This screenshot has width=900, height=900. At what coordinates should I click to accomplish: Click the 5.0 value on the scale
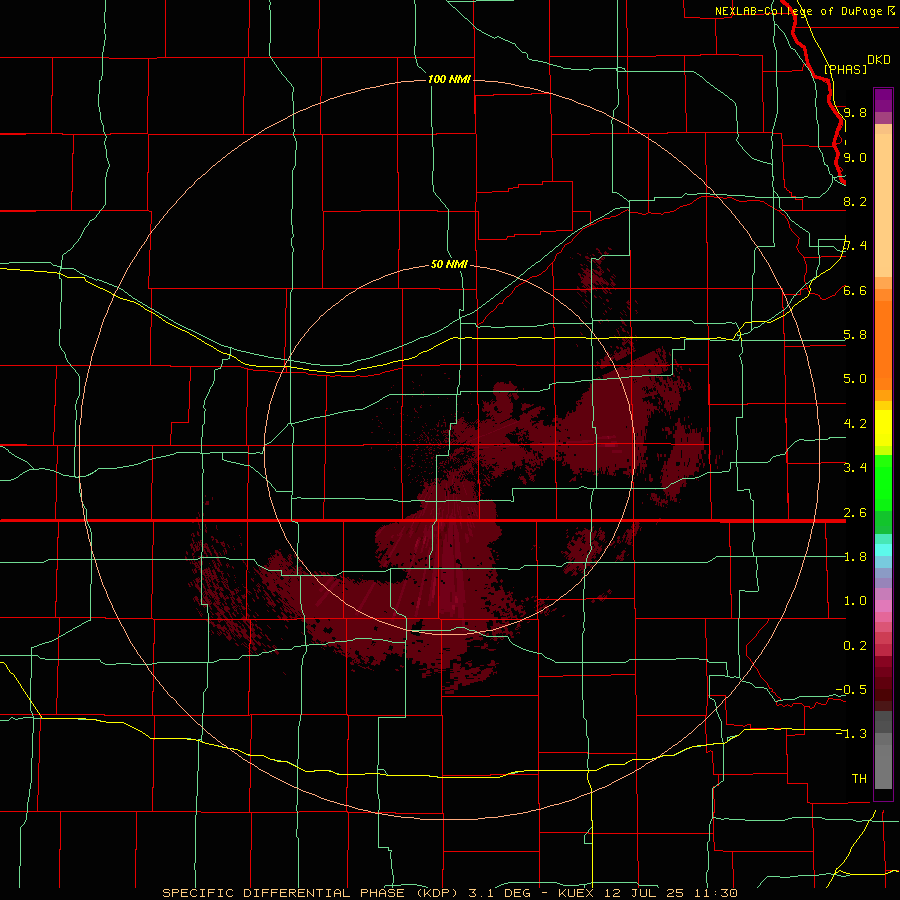[x=855, y=379]
